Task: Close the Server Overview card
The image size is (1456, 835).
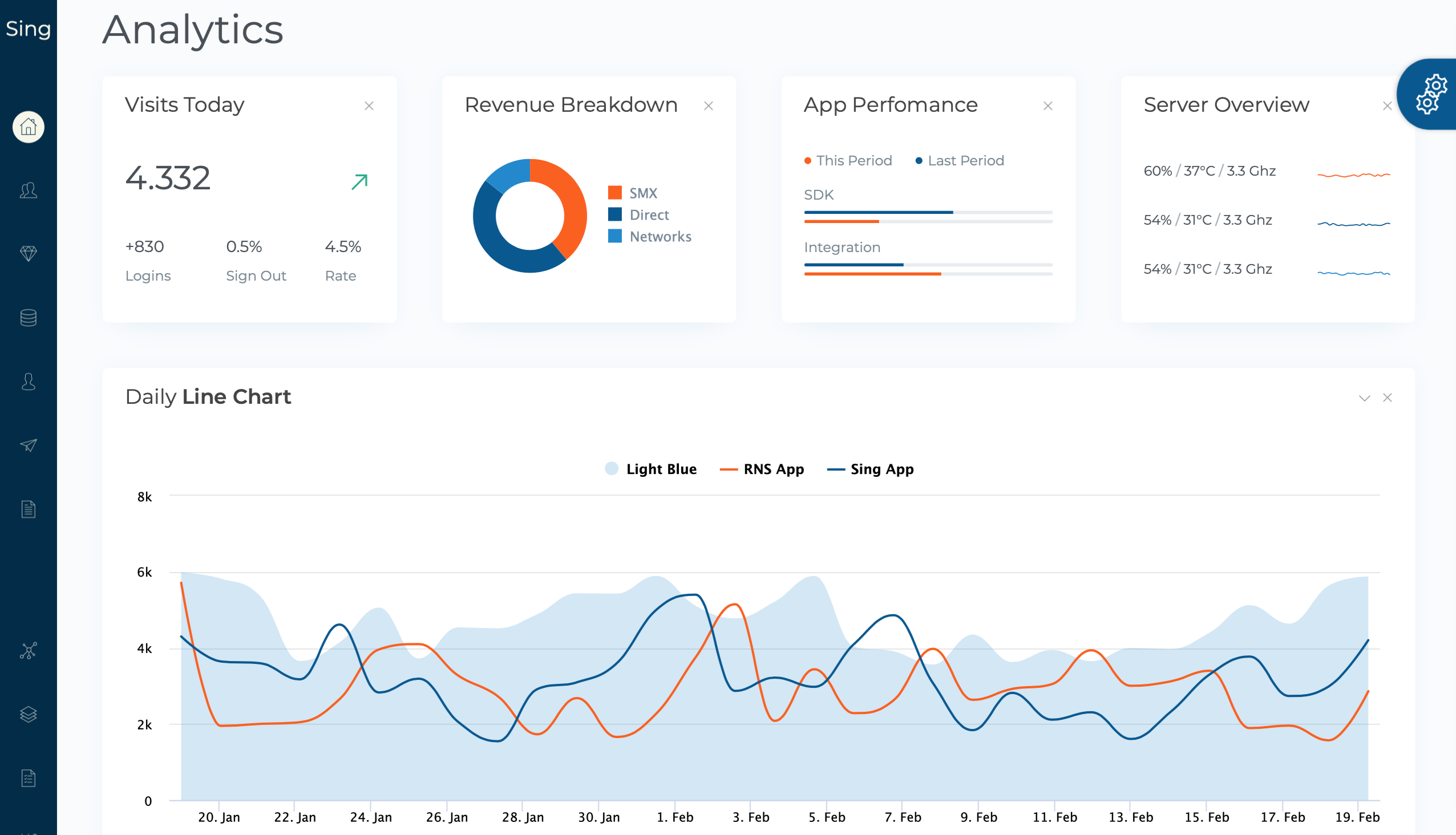Action: (1387, 106)
